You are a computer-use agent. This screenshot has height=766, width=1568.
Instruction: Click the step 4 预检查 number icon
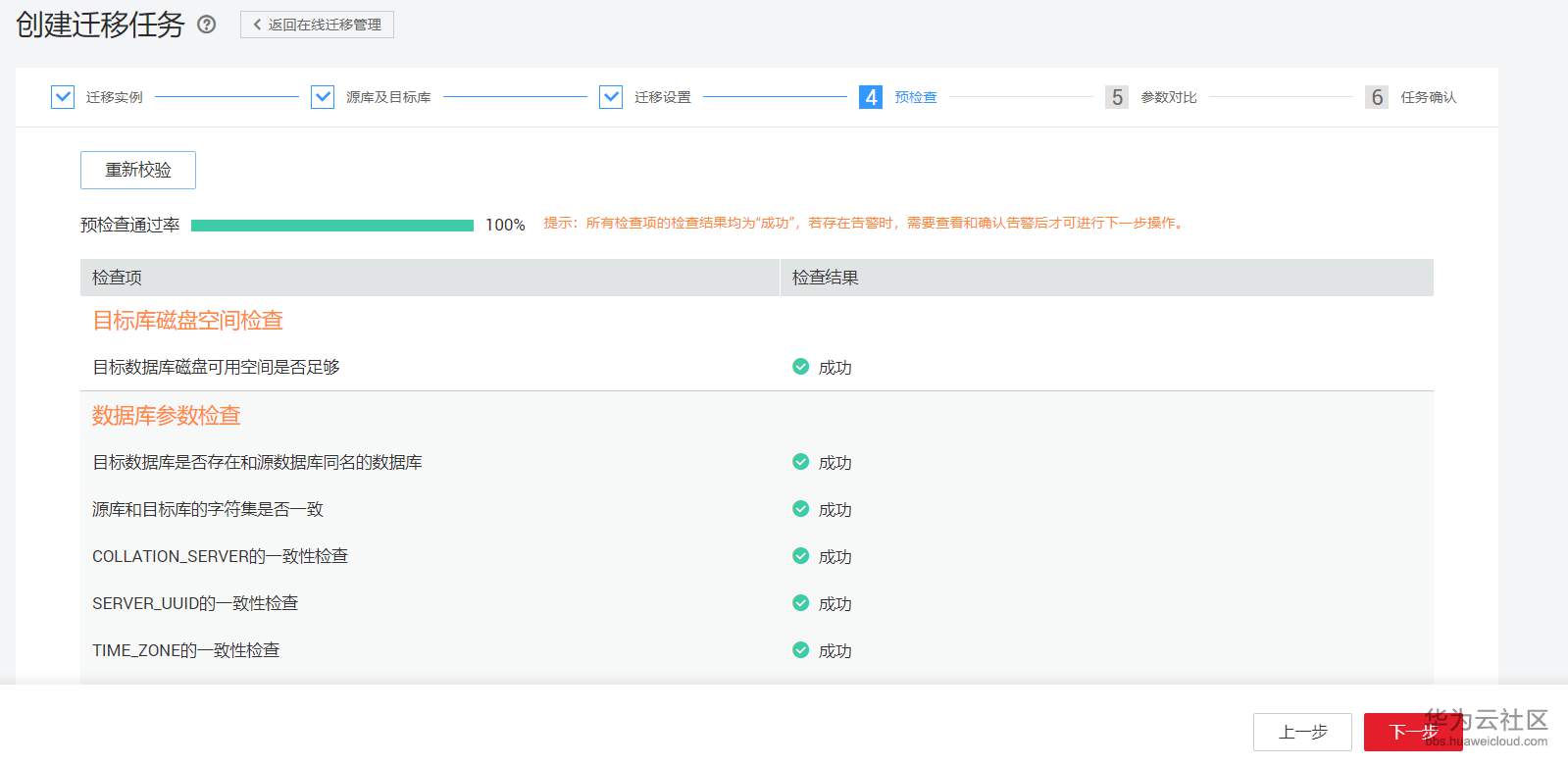[x=870, y=97]
